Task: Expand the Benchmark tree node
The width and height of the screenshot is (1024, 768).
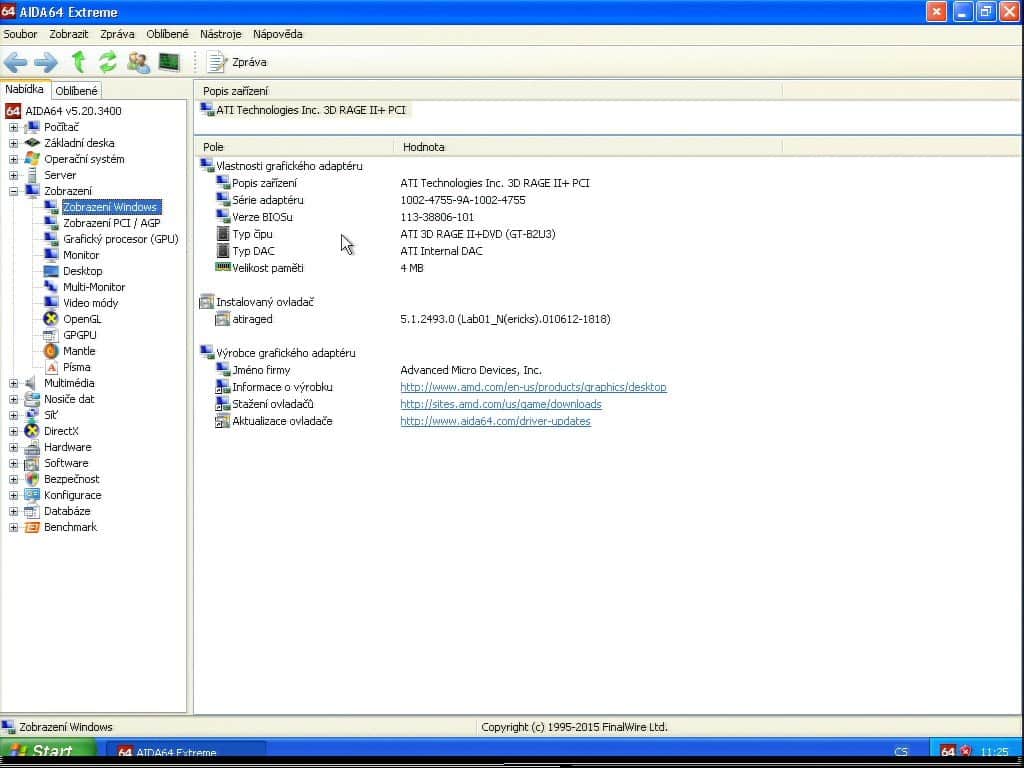Action: (x=14, y=527)
